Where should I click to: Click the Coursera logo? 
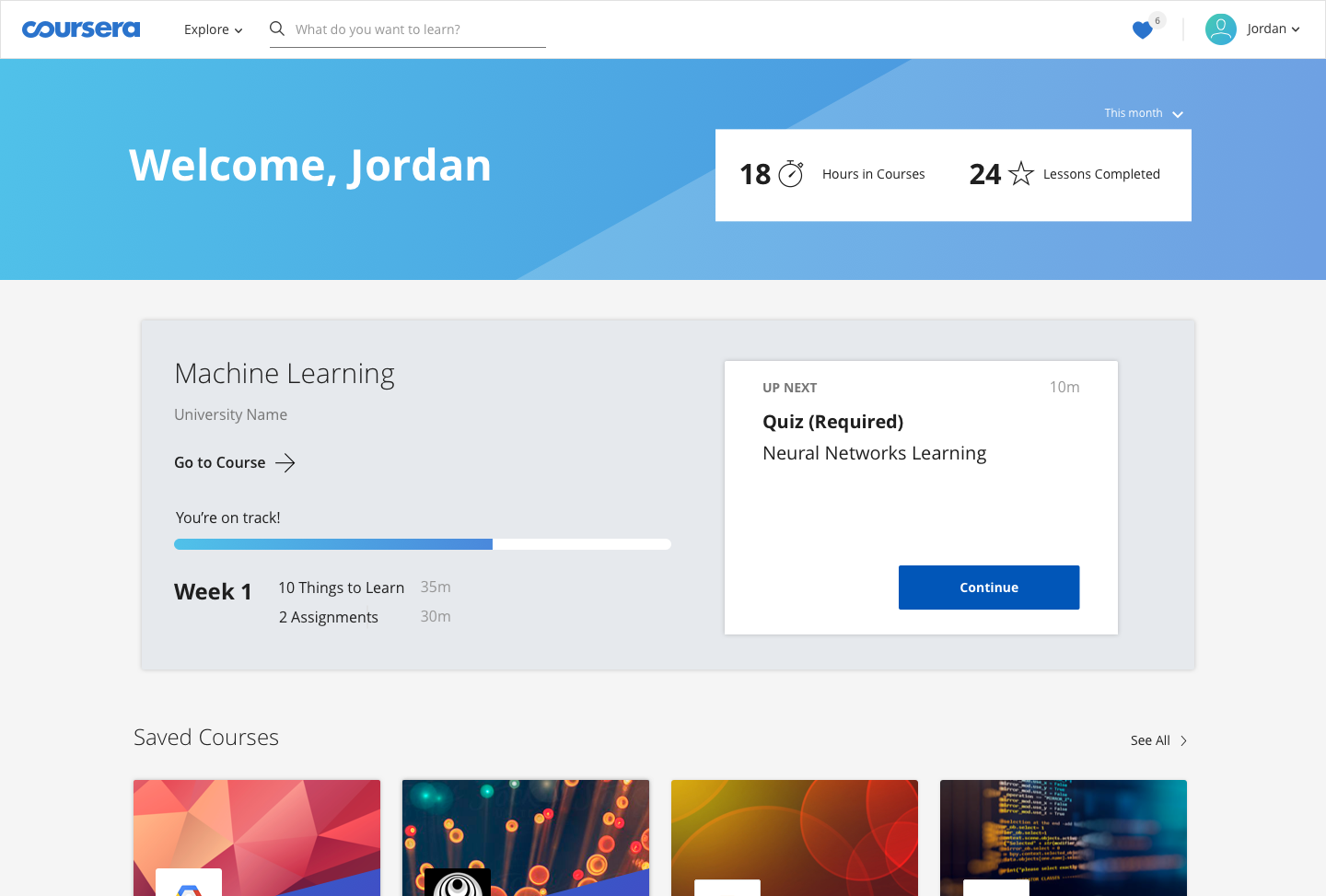[x=81, y=29]
